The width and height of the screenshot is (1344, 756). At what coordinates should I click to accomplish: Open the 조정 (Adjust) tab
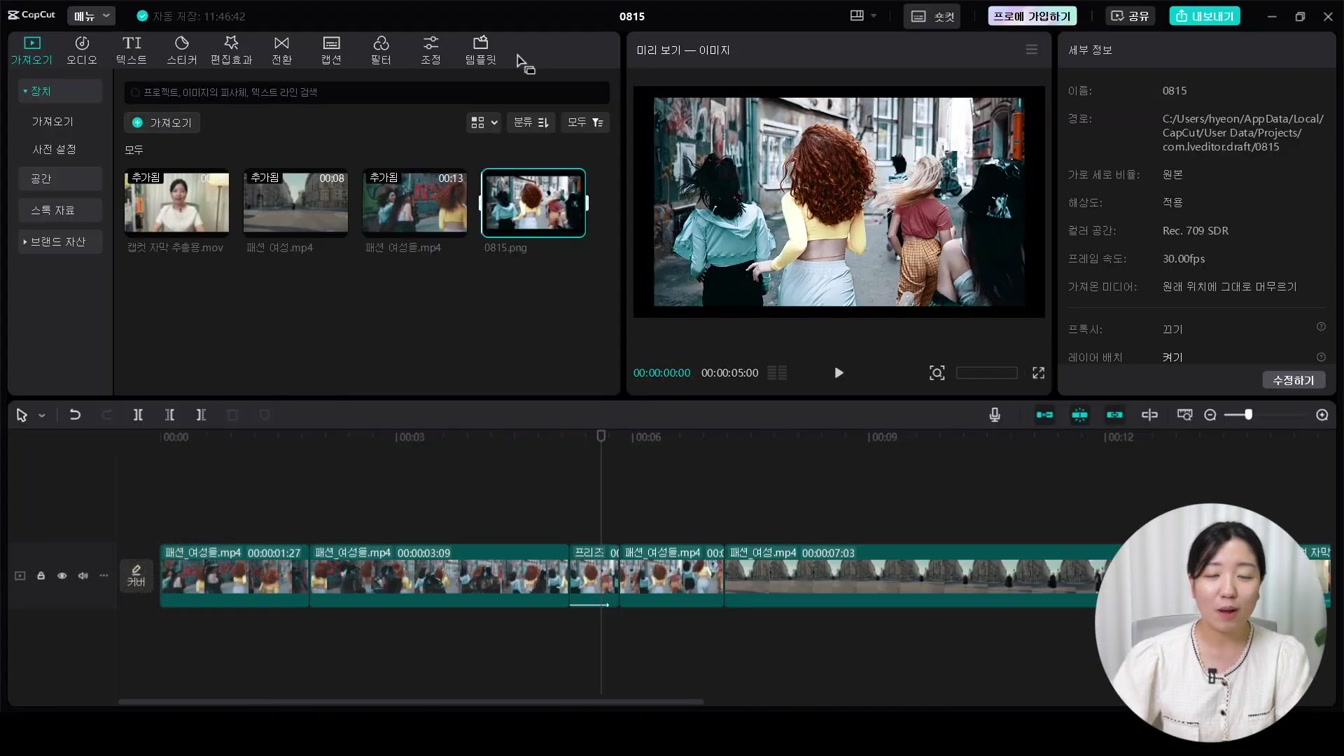coord(430,50)
